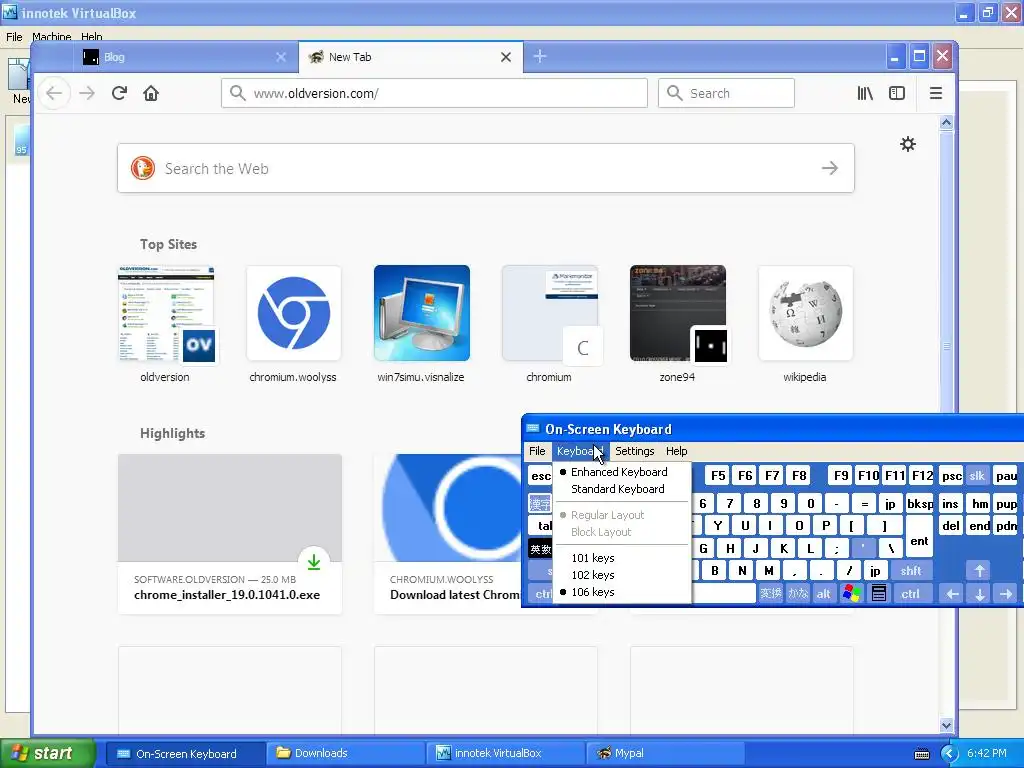The height and width of the screenshot is (768, 1024).
Task: Submit web search with arrow button
Action: point(829,168)
